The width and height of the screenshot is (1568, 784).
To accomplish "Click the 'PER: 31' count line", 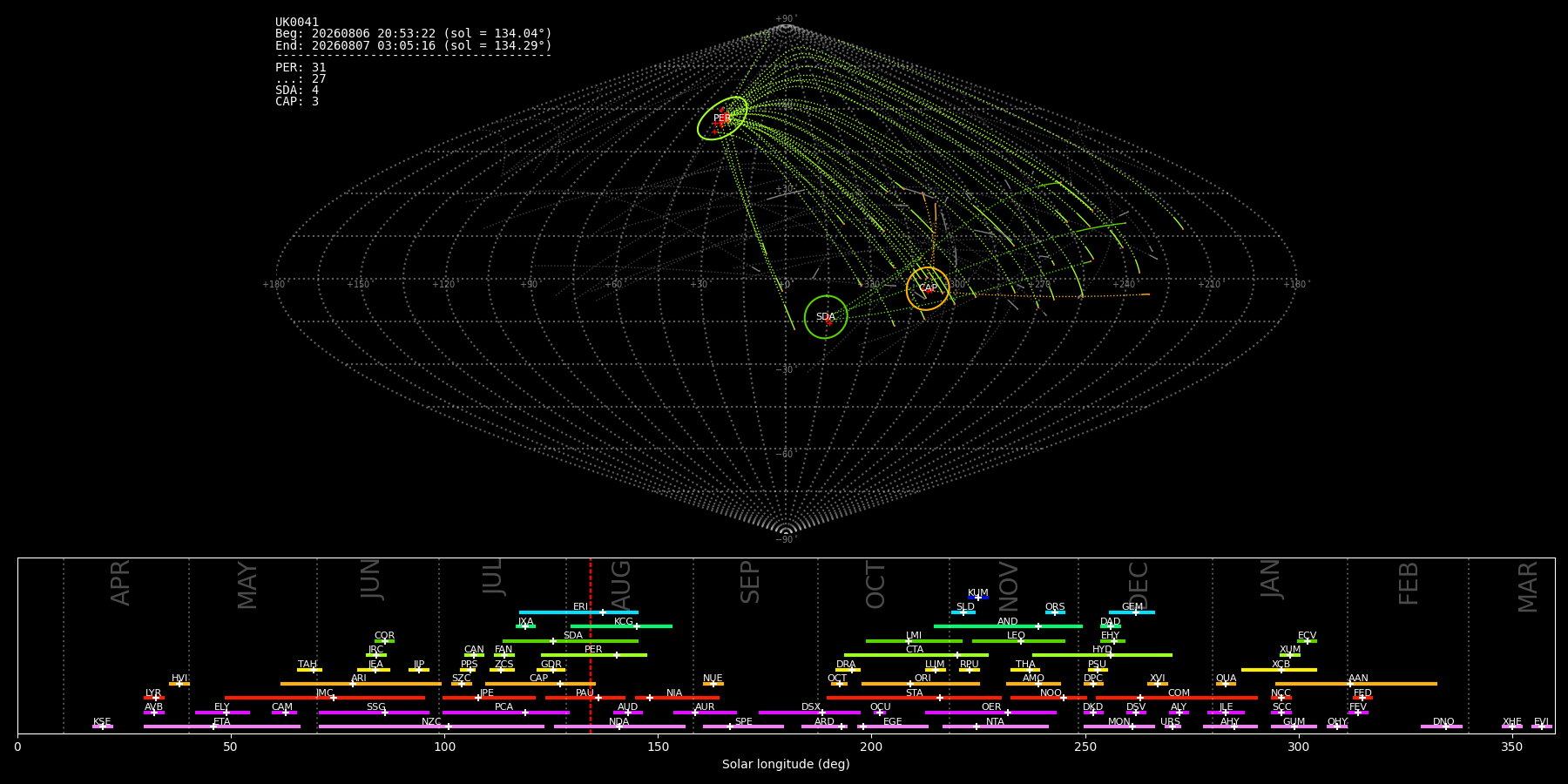I will click(301, 67).
